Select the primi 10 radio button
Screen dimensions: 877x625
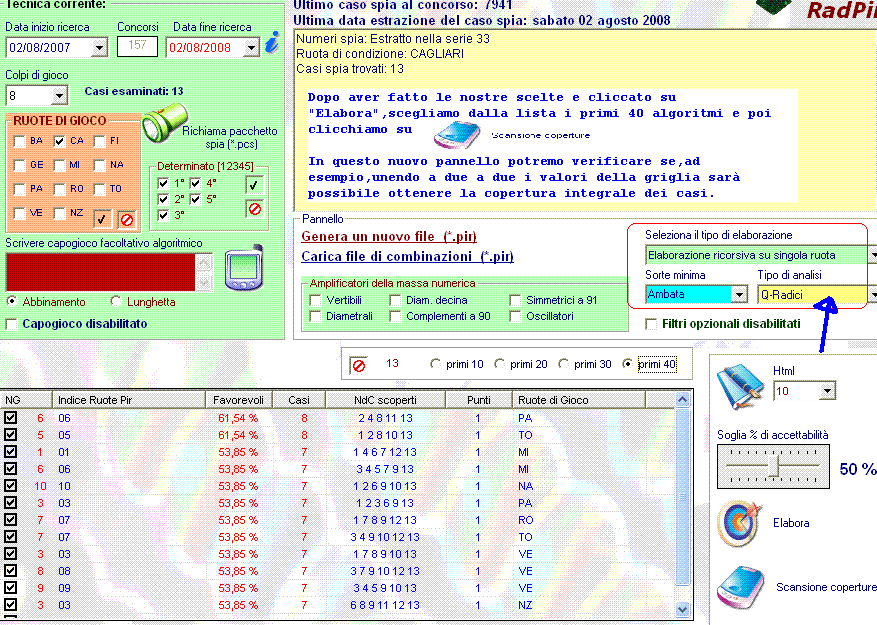pyautogui.click(x=434, y=365)
